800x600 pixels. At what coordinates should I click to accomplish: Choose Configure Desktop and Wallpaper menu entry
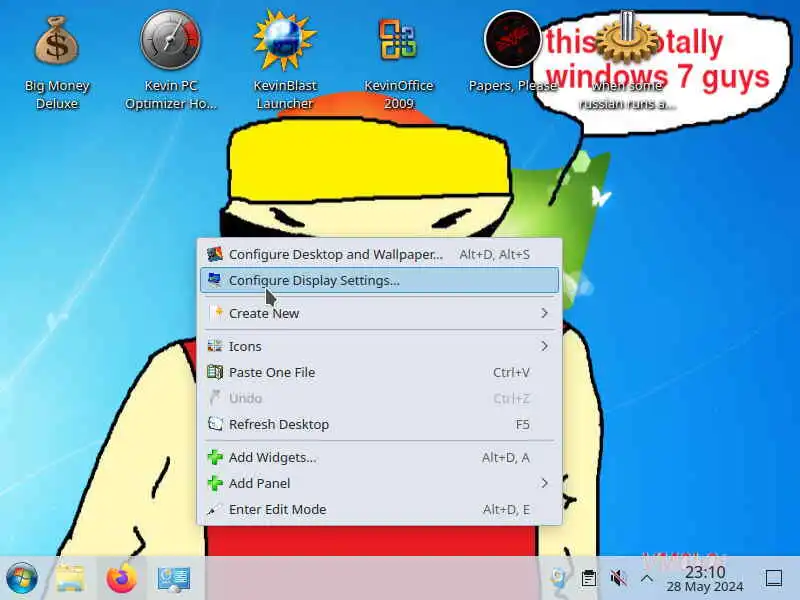pos(380,254)
